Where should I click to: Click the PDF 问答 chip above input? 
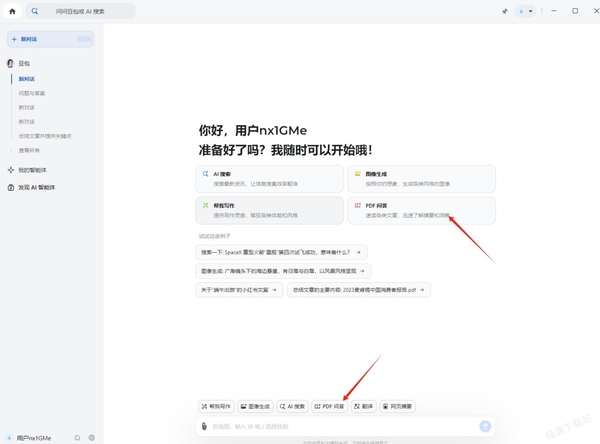(x=329, y=406)
